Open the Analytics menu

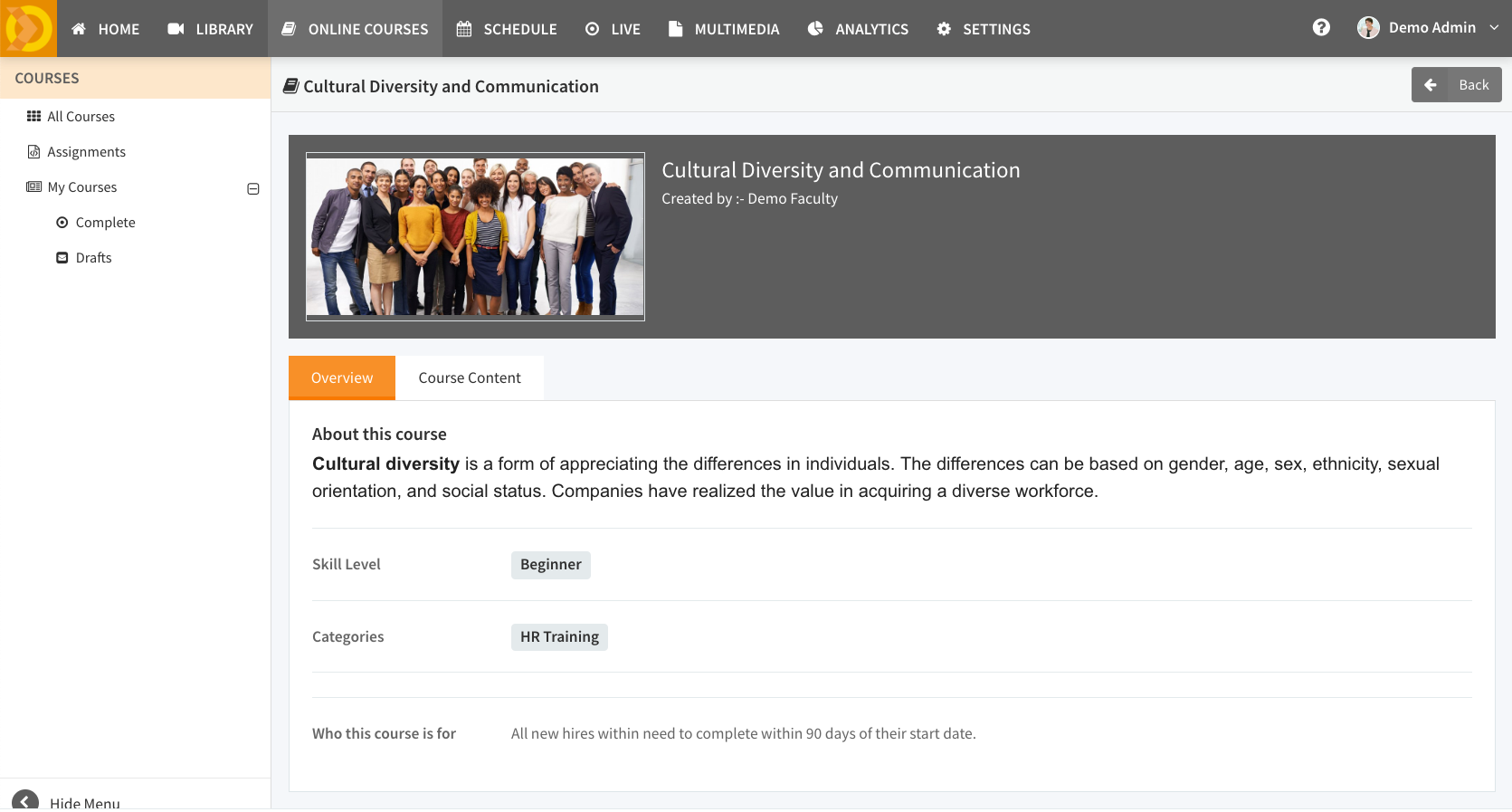[858, 29]
